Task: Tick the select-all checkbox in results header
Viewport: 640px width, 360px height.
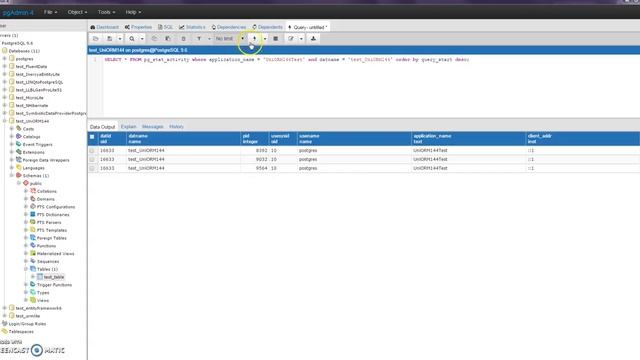Action: click(x=92, y=137)
